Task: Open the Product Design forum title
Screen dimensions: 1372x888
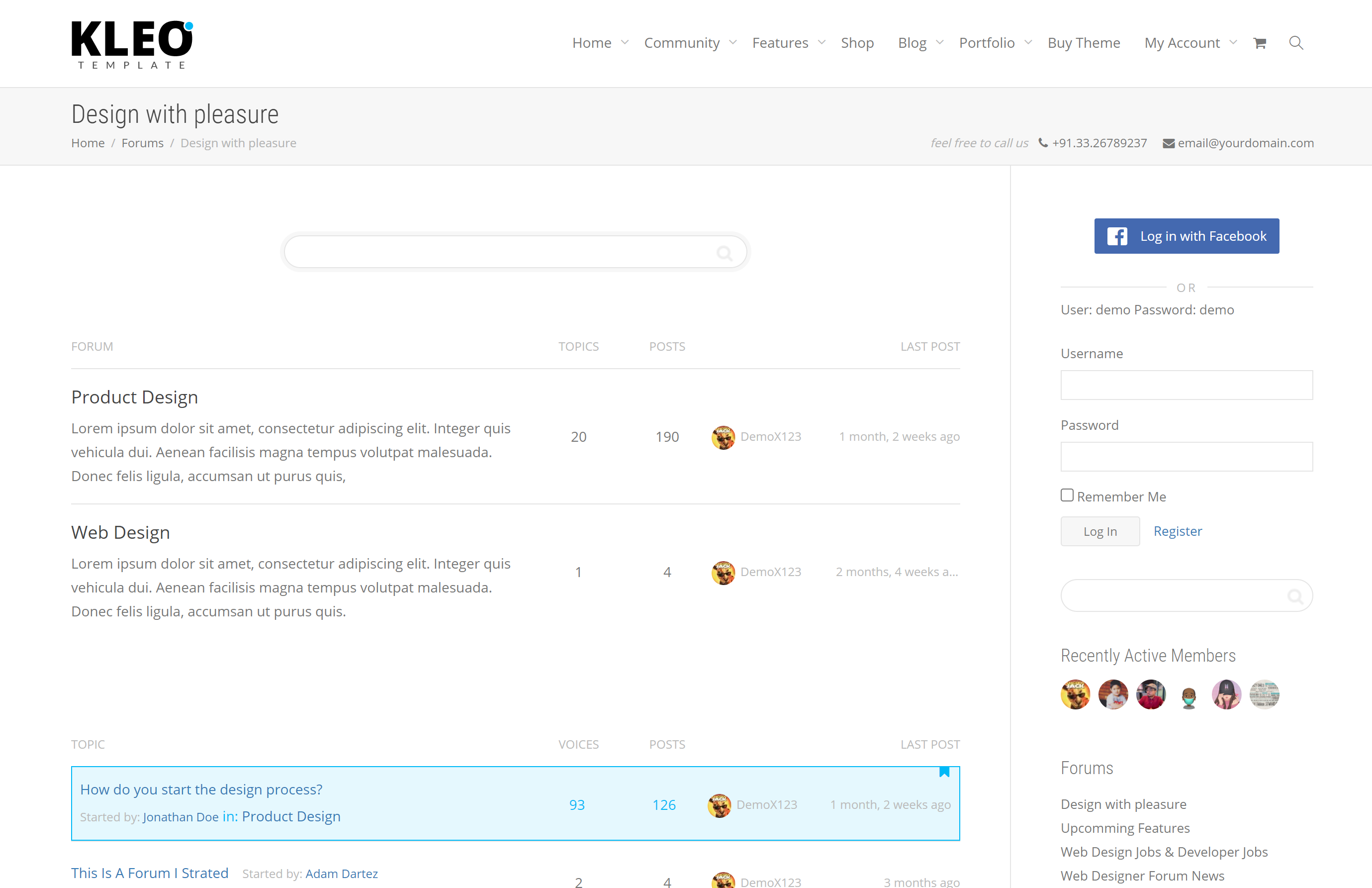Action: 134,397
